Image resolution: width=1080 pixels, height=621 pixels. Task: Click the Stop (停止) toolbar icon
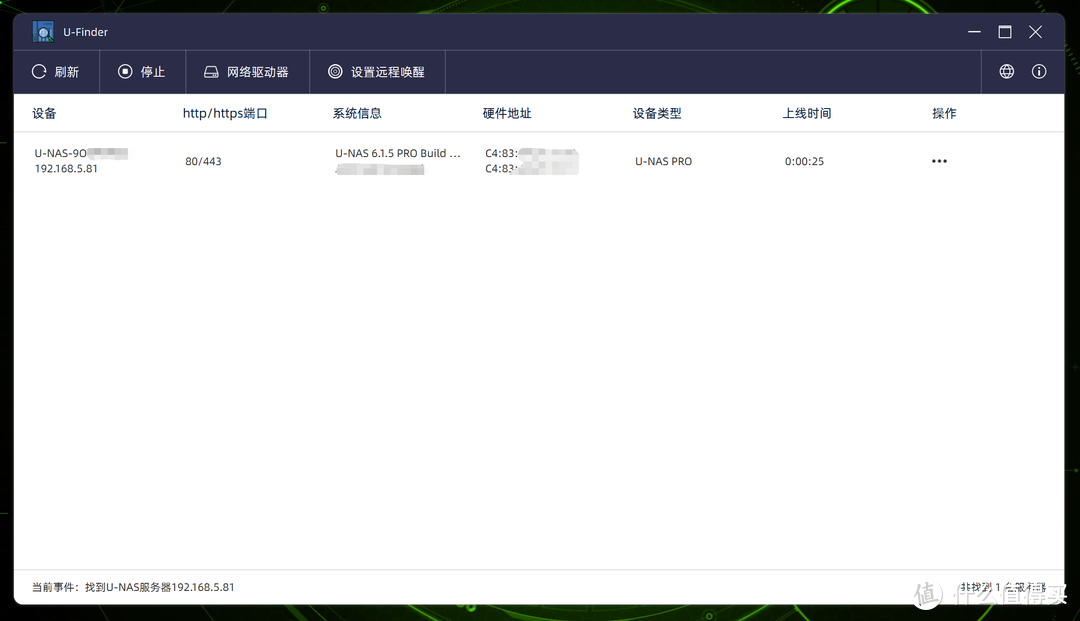pos(125,71)
